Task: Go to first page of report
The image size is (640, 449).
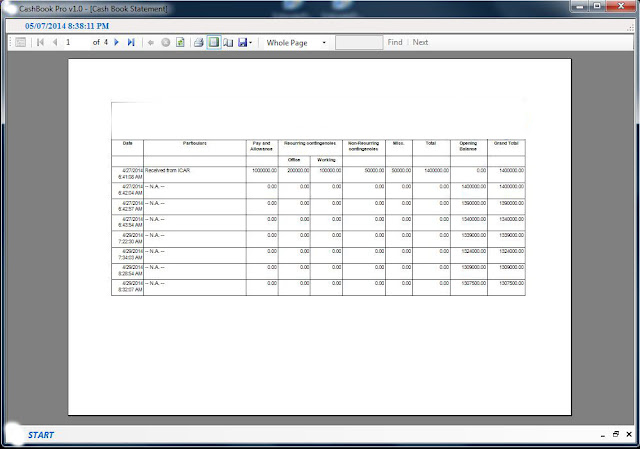Action: coord(40,42)
